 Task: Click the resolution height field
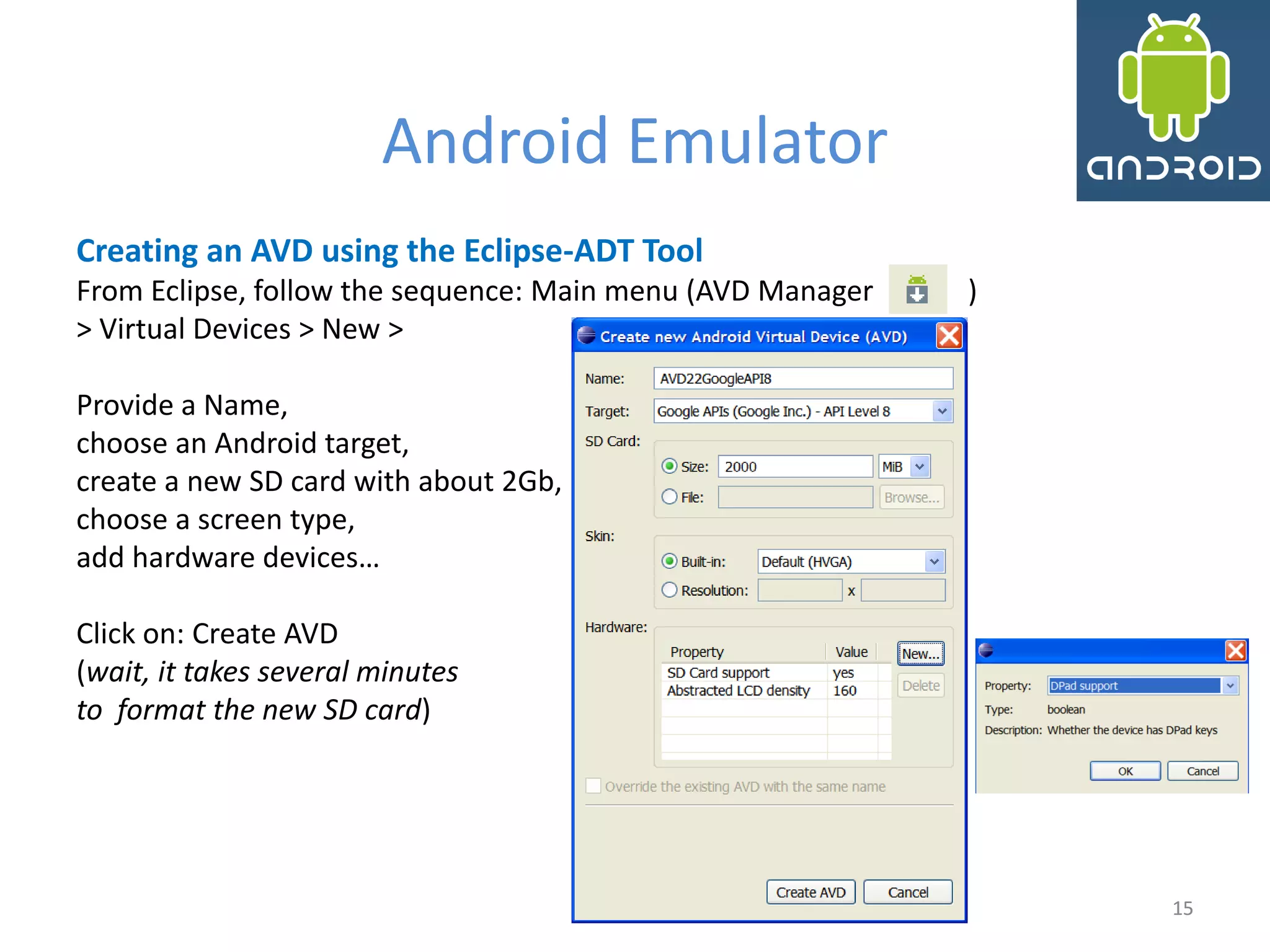point(903,591)
